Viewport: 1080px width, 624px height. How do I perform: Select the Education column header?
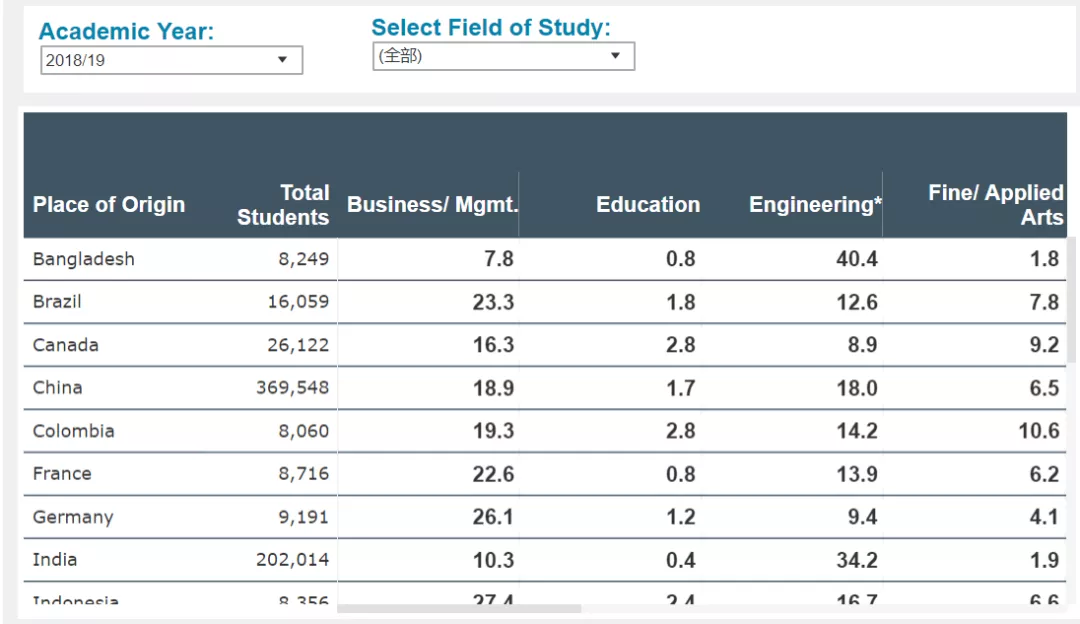[x=648, y=205]
